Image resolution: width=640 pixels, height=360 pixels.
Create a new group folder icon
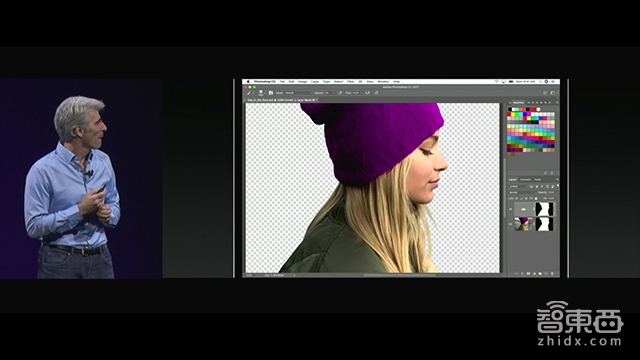coord(540,273)
